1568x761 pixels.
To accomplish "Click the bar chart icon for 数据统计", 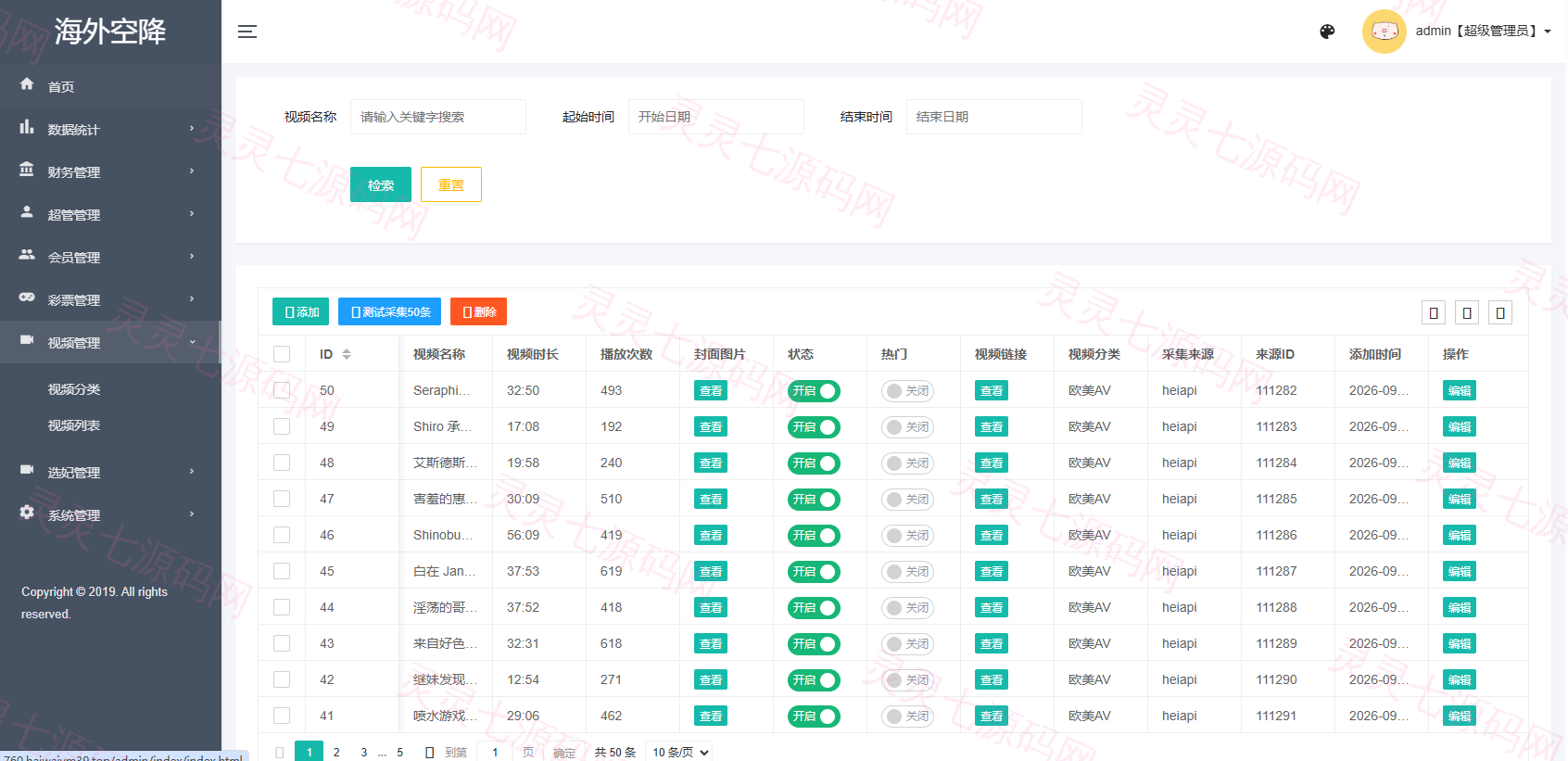I will [x=27, y=127].
